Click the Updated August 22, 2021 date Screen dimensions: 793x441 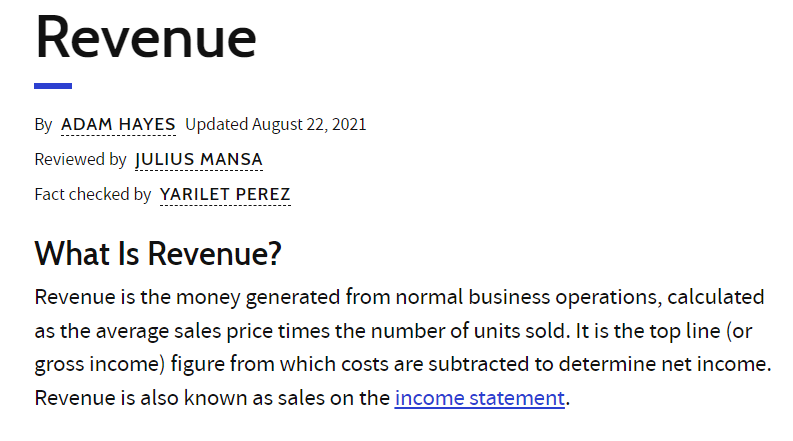[276, 124]
